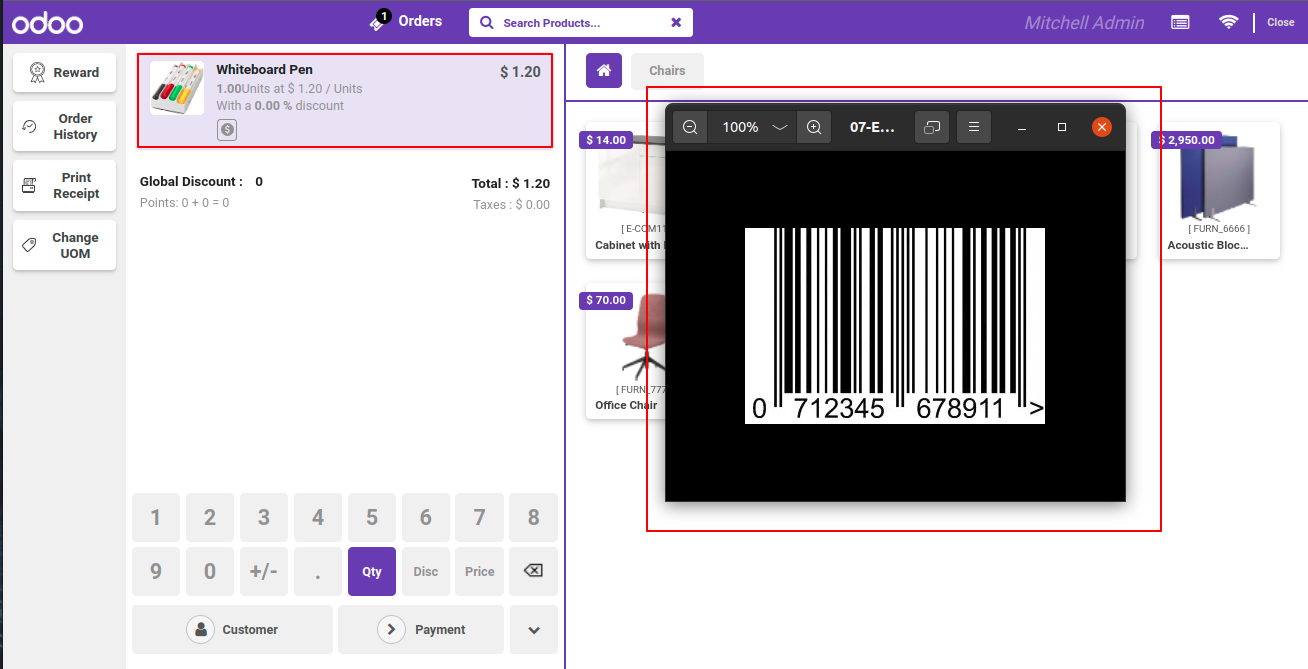Clear the product search with X
This screenshot has width=1308, height=669.
coord(676,22)
